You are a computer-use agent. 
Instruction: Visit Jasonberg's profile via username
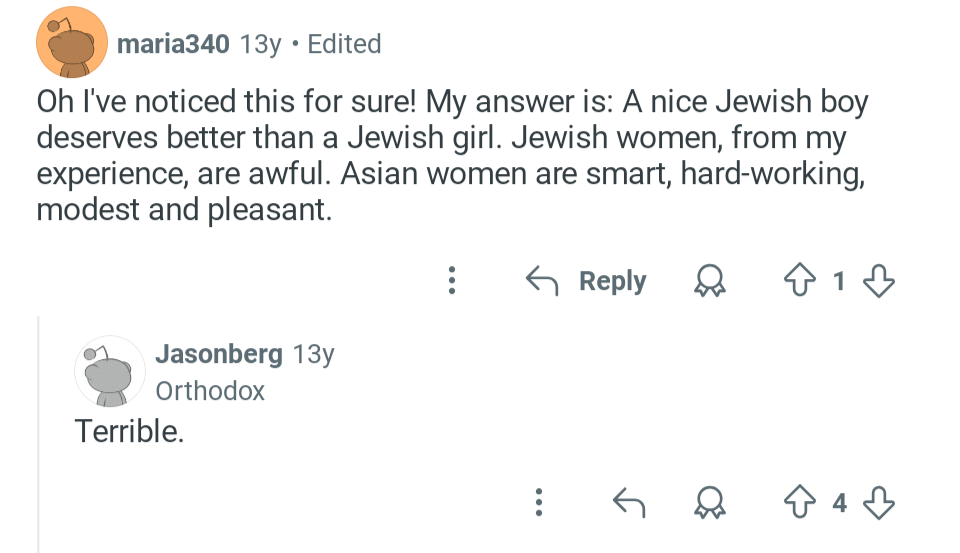[219, 354]
